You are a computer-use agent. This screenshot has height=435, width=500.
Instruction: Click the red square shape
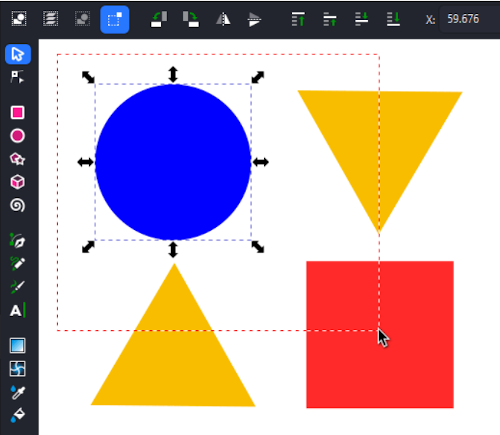(380, 334)
